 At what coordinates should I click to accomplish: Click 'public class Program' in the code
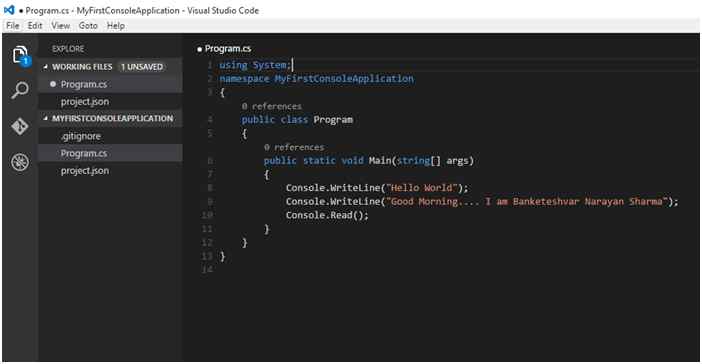[297, 120]
